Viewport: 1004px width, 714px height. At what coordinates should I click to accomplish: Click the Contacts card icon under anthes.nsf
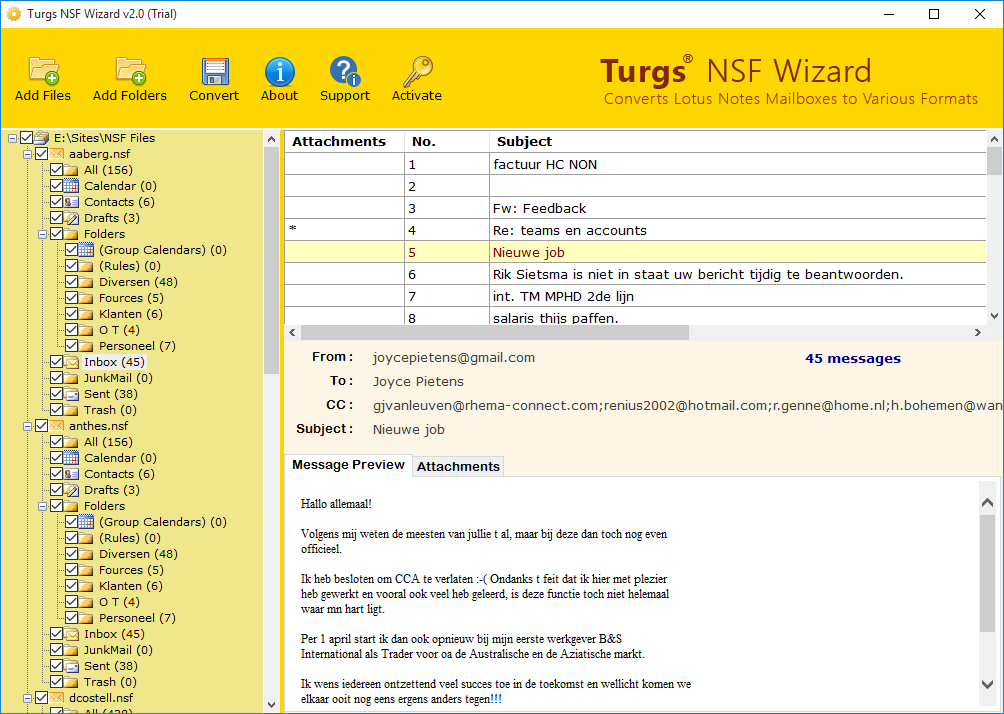pyautogui.click(x=71, y=474)
